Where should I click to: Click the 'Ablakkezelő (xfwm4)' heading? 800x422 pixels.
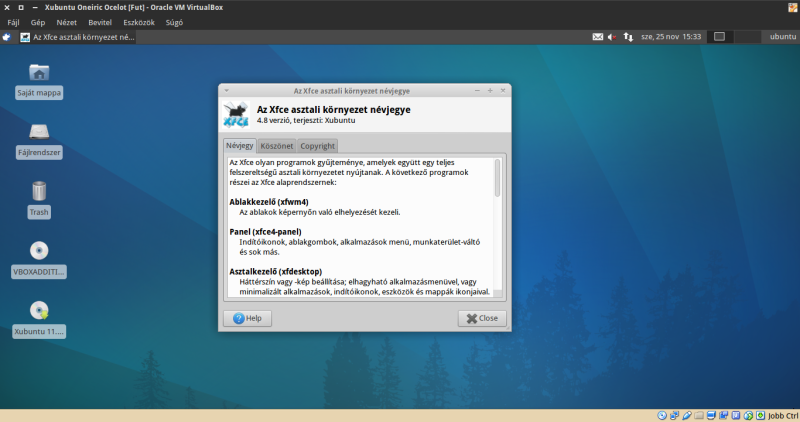coord(269,202)
